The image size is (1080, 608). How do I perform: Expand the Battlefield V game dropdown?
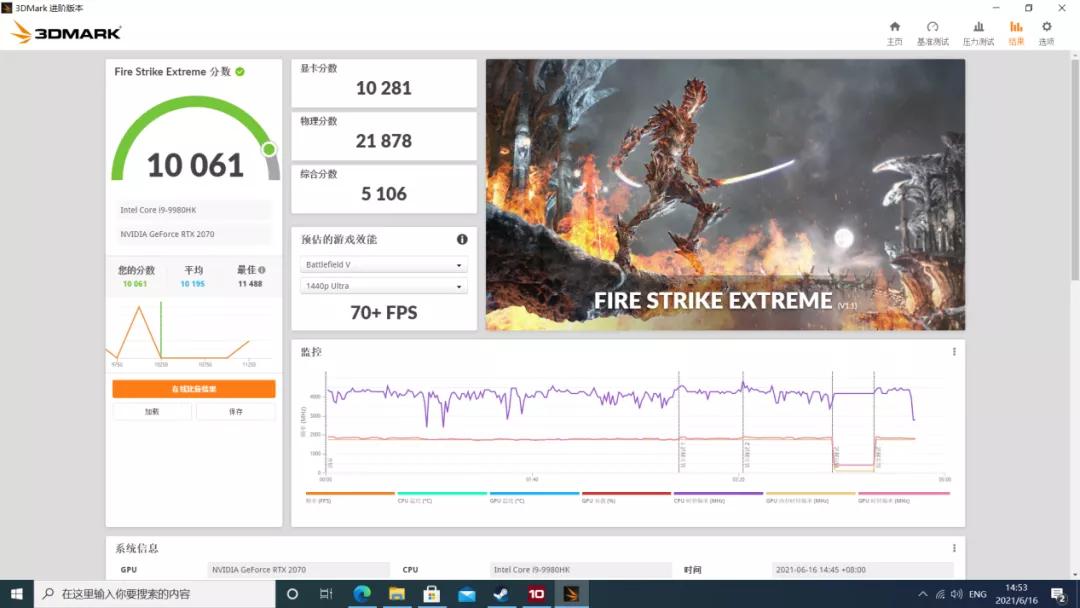[x=384, y=264]
